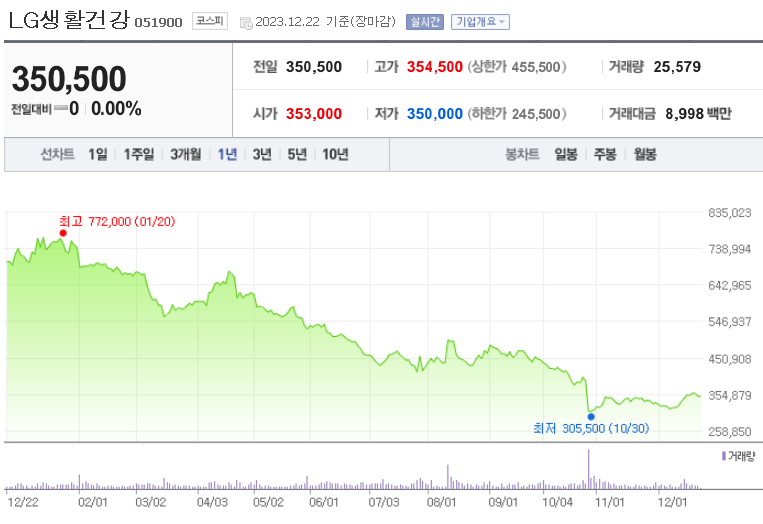Show the 10년 line chart
Viewport: 763px width, 524px height.
[x=335, y=155]
